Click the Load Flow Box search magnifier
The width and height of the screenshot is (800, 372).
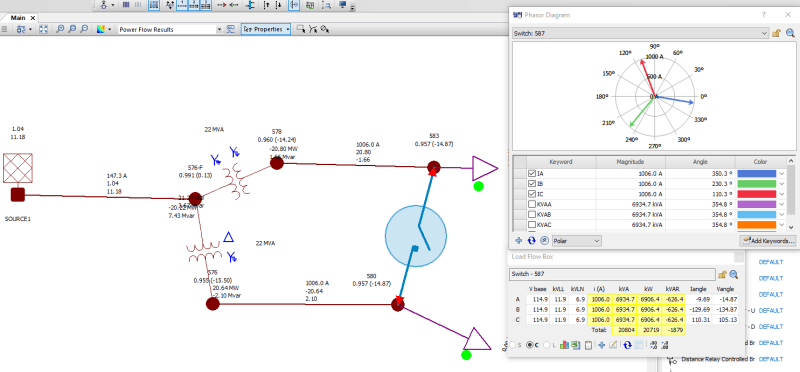(x=734, y=275)
